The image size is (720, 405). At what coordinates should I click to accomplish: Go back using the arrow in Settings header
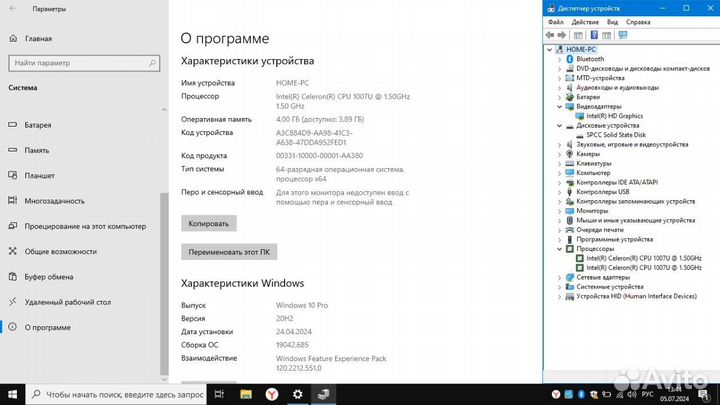(x=12, y=9)
